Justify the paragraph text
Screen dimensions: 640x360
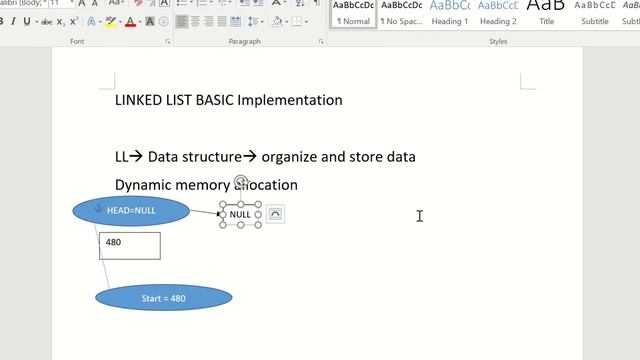222,21
